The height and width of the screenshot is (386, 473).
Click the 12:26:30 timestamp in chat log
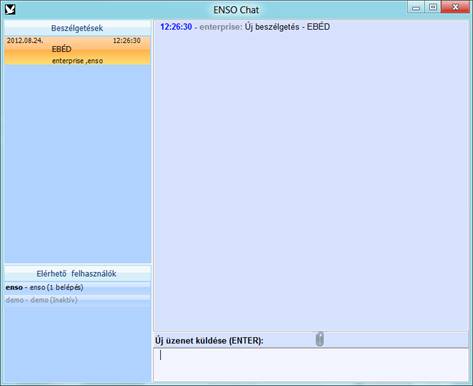pos(176,27)
